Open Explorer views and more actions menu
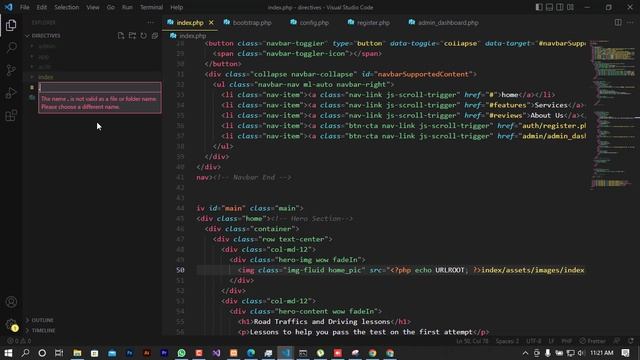 151,23
